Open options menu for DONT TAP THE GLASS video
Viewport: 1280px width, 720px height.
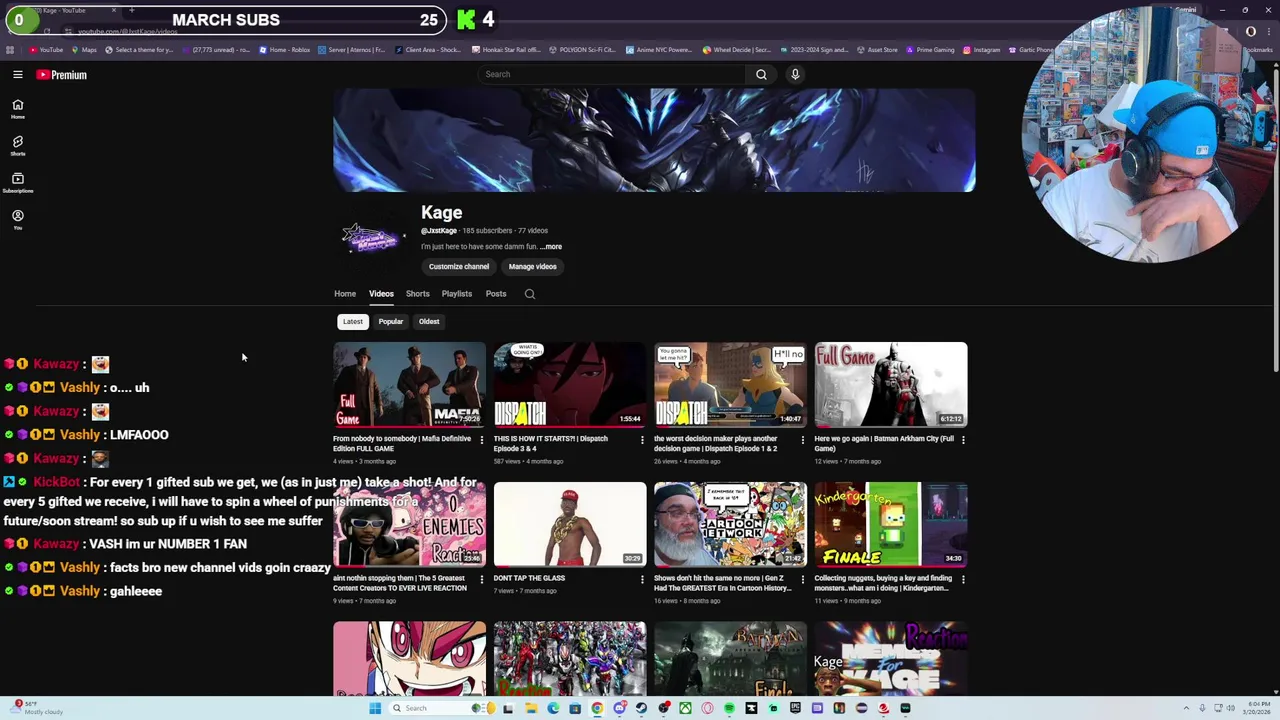(x=642, y=579)
